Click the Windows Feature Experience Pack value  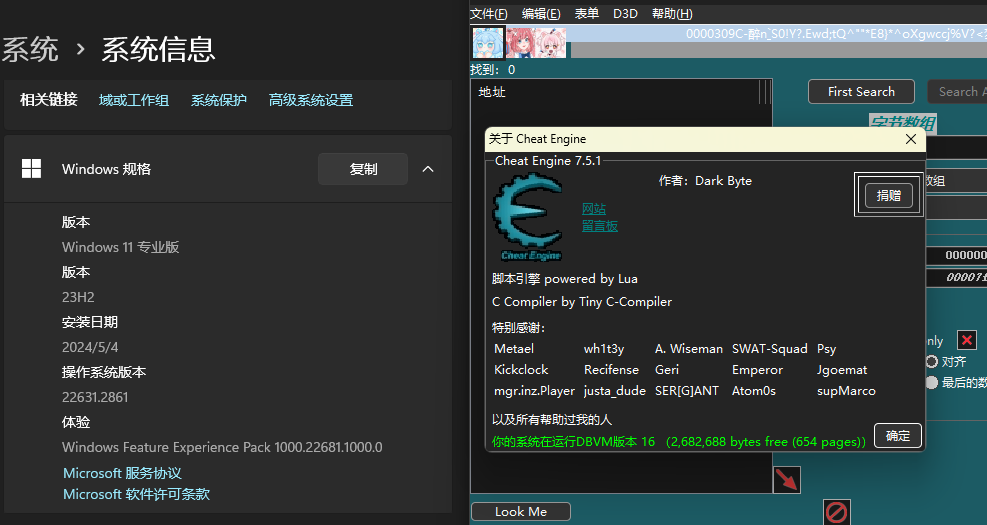tap(222, 447)
